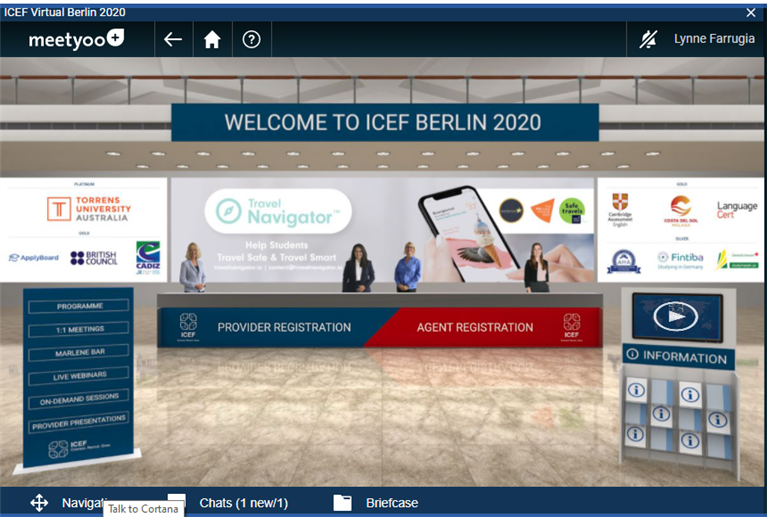Open the Costa del Sol Malaga logo
This screenshot has height=517, width=767.
click(680, 210)
